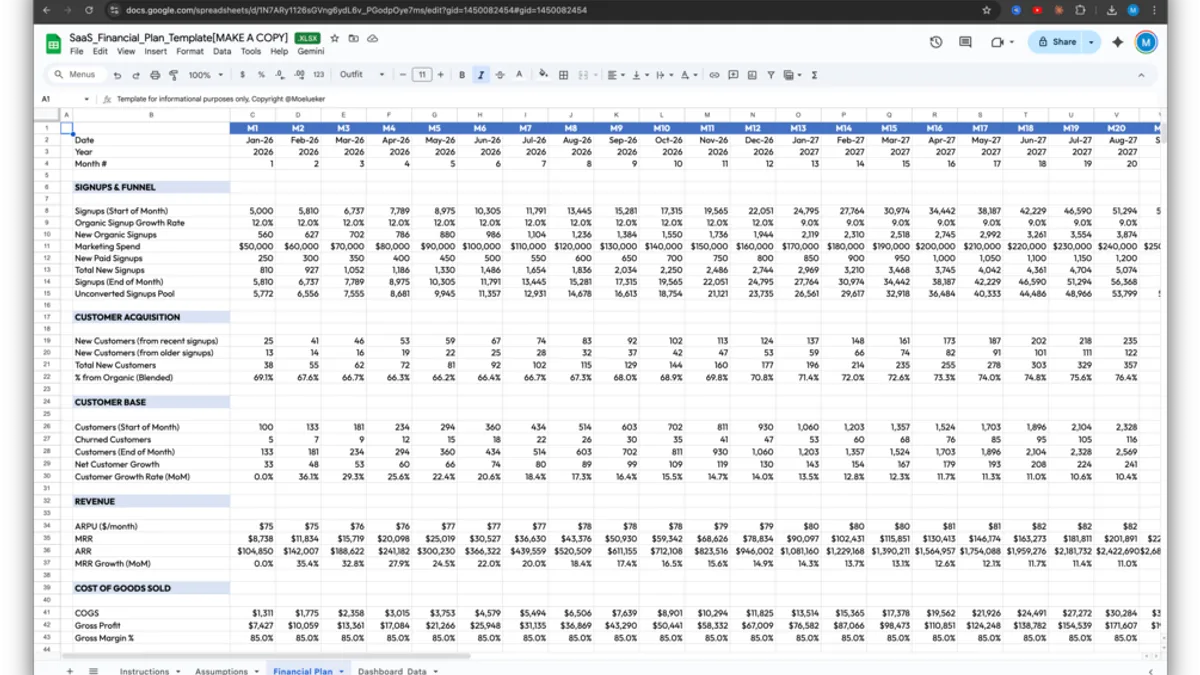Decrease decimal places

click(280, 75)
